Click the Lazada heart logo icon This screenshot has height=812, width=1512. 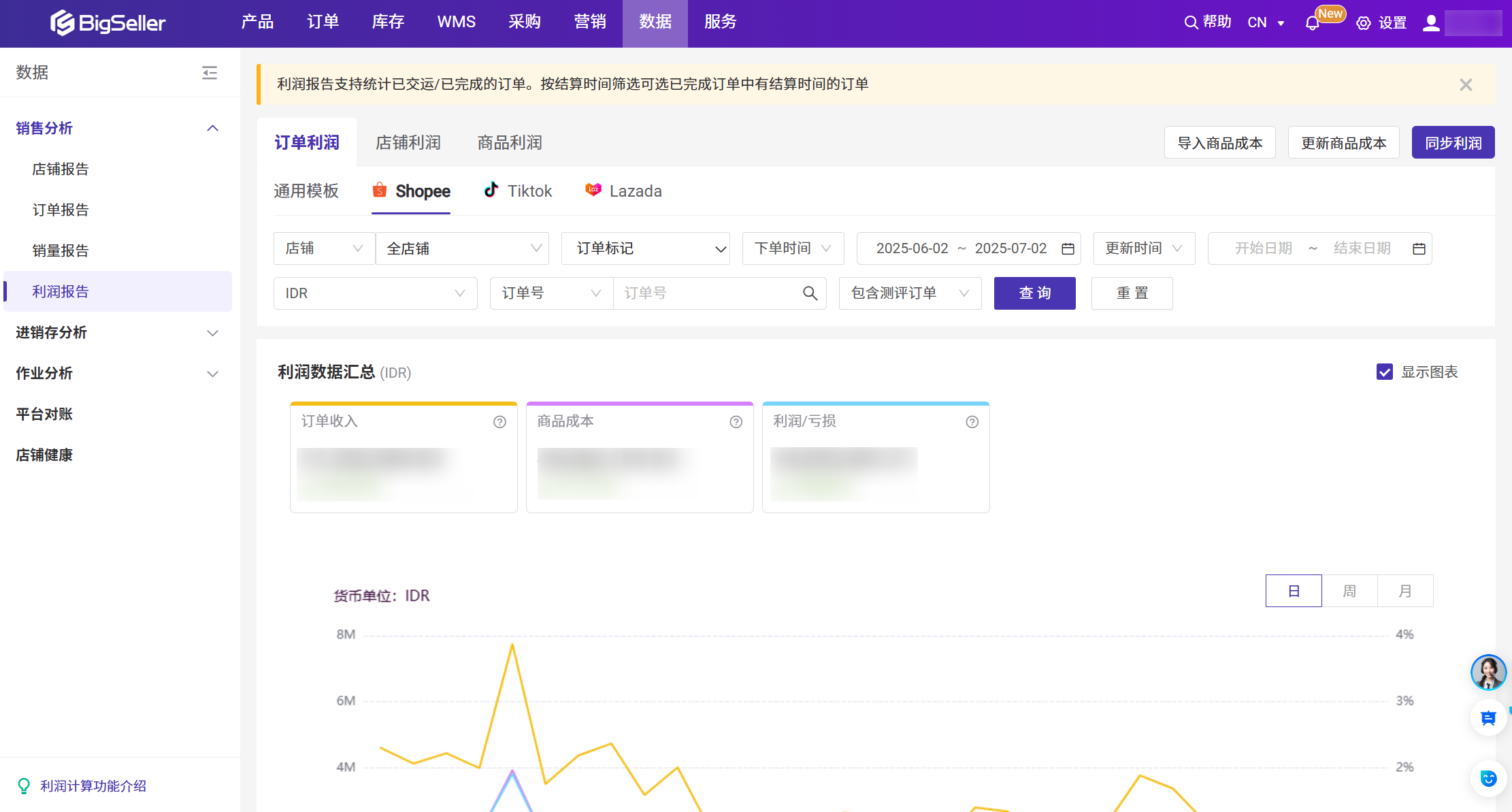click(593, 190)
